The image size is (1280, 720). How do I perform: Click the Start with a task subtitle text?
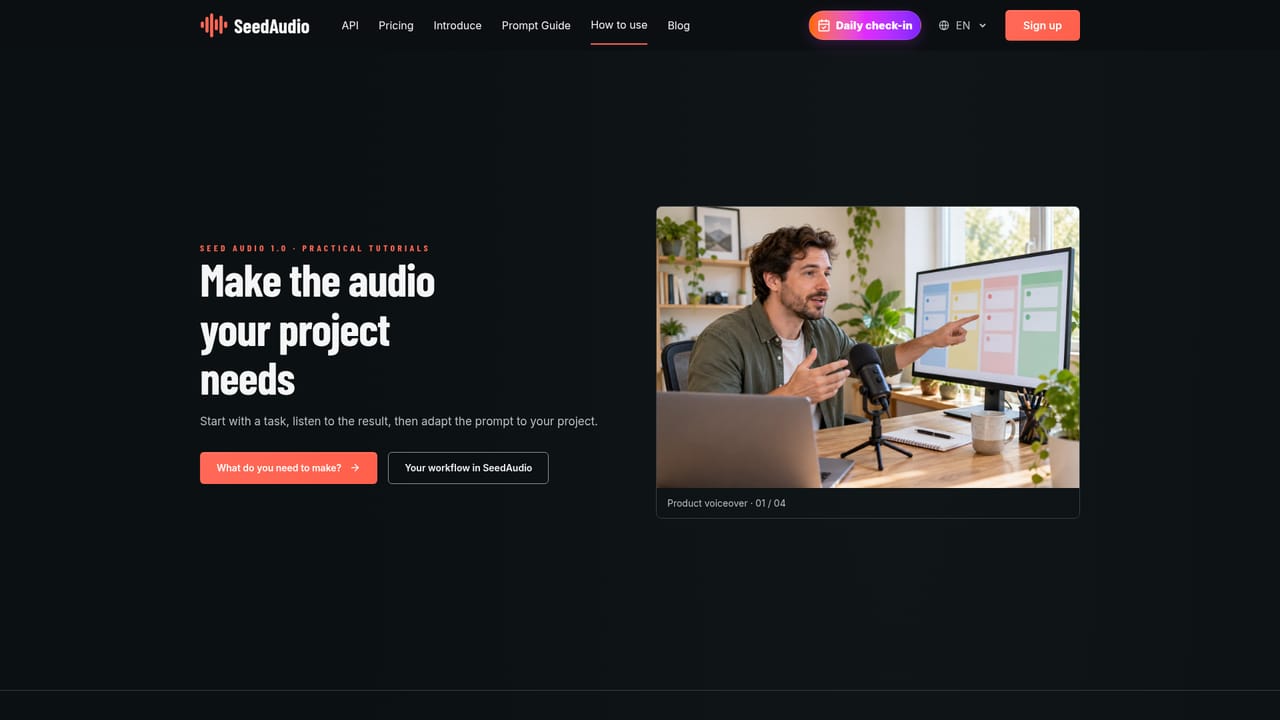click(x=399, y=421)
